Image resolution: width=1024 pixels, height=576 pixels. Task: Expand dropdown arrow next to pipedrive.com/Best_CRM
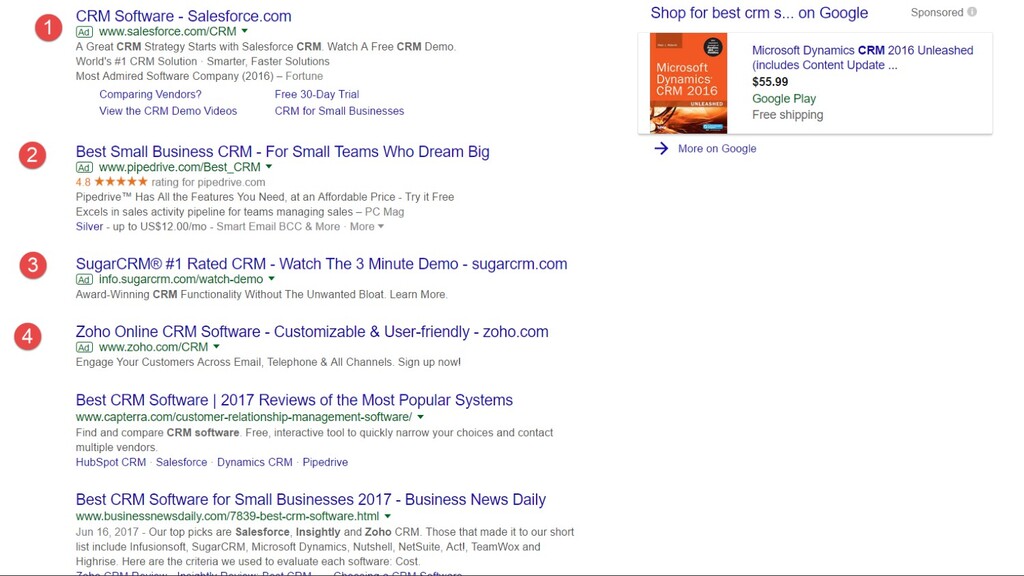269,167
